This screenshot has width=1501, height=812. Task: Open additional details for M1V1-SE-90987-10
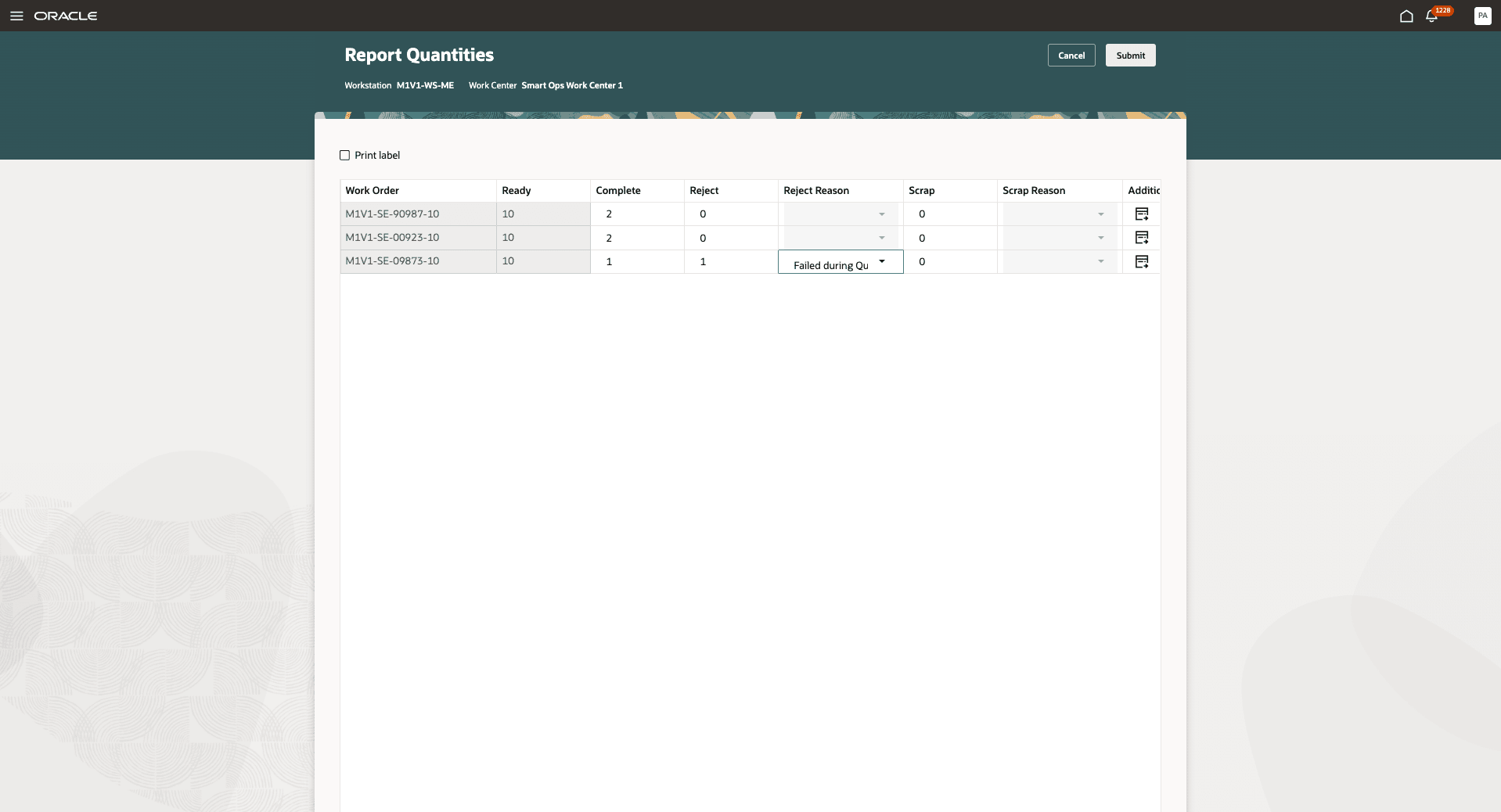[1142, 214]
